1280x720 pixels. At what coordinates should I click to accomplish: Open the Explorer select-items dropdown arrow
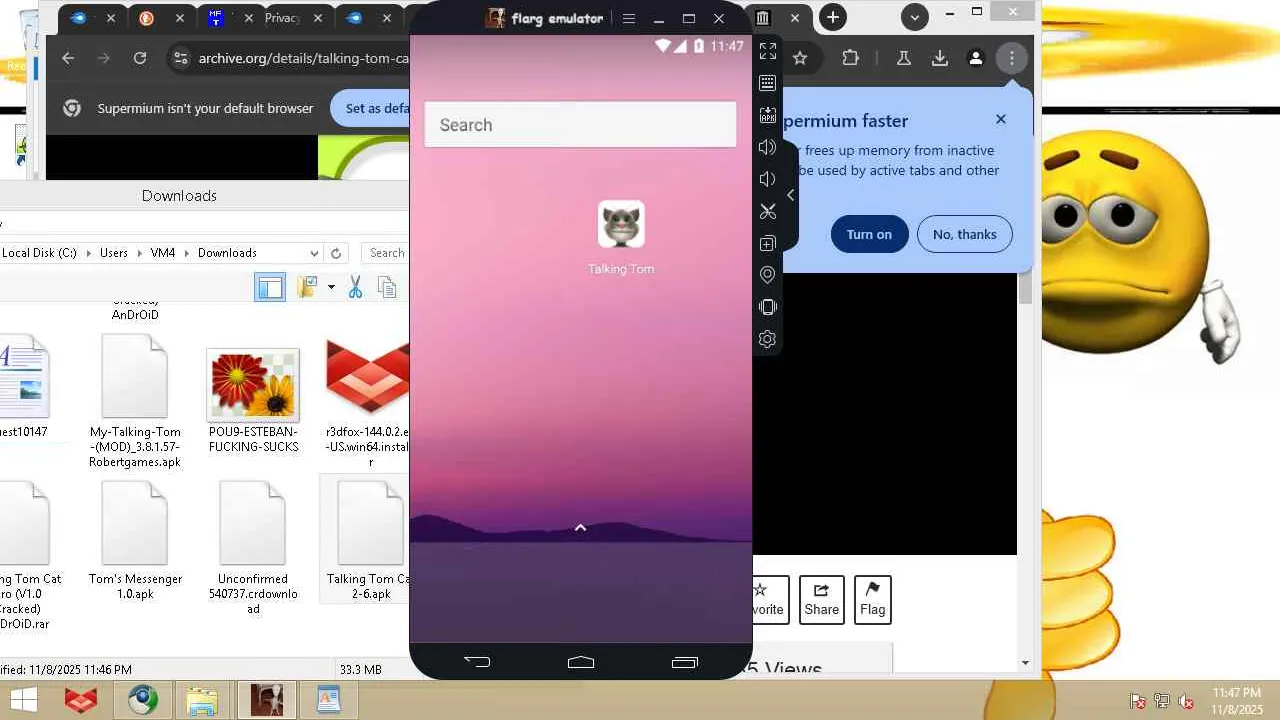pos(331,288)
